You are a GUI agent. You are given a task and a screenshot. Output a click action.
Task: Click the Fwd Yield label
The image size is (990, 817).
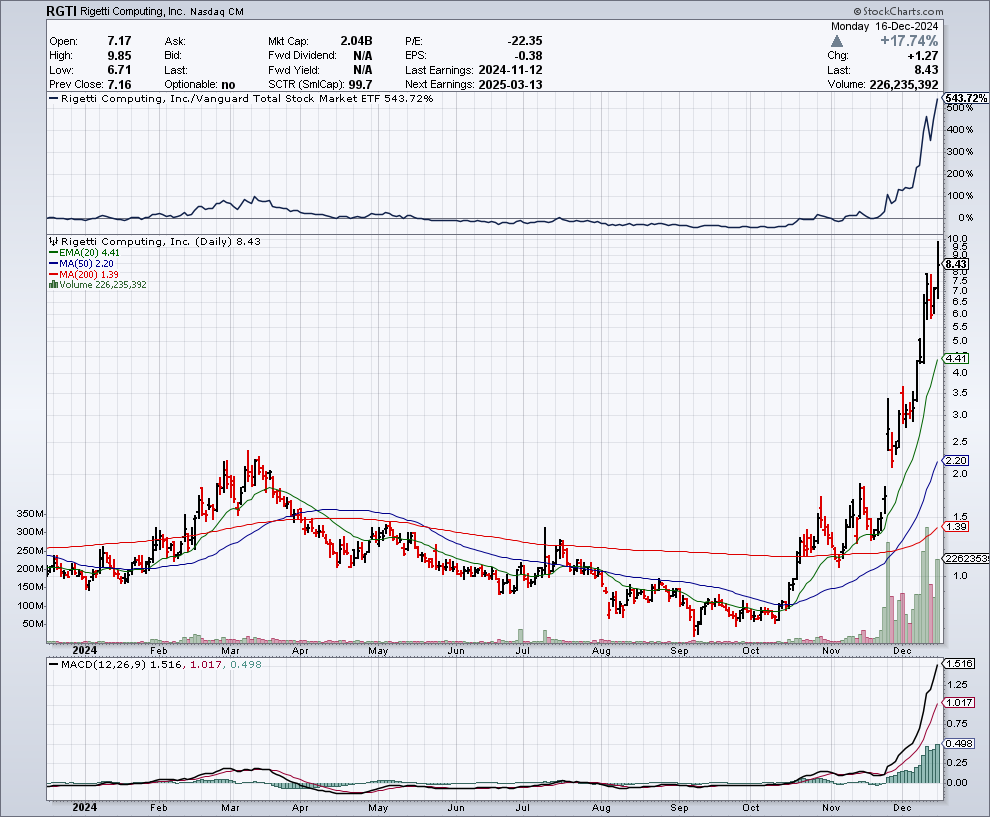pos(294,70)
